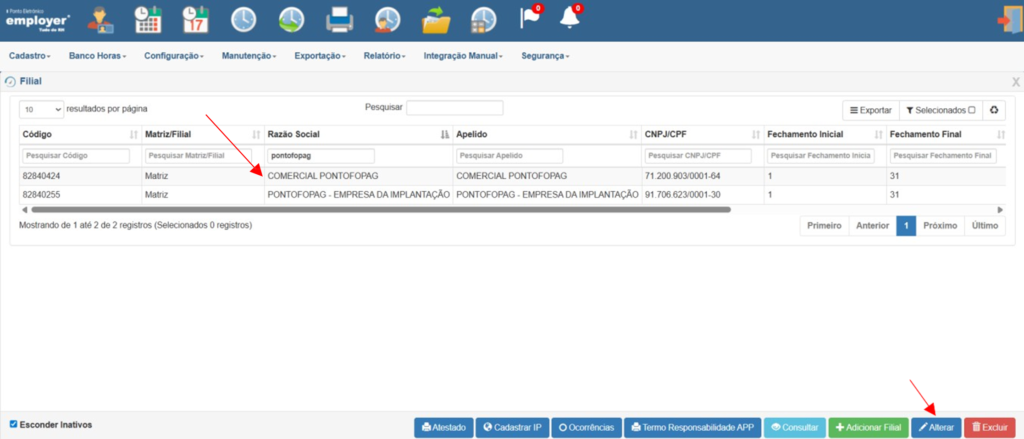Go to the Último page
The height and width of the screenshot is (439, 1024).
point(985,225)
